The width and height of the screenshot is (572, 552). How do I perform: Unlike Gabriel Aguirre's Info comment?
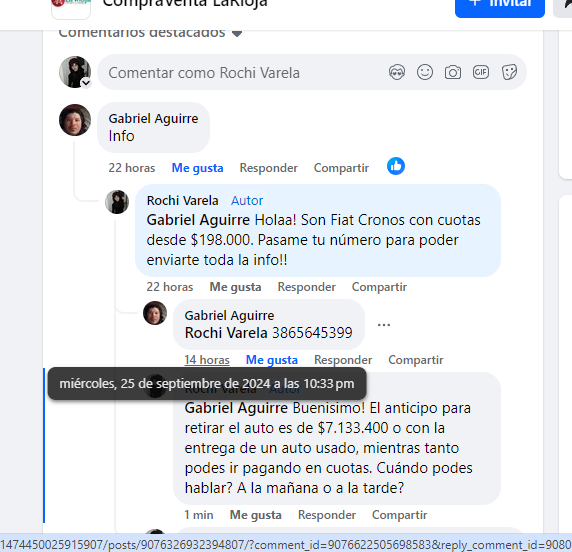(197, 168)
